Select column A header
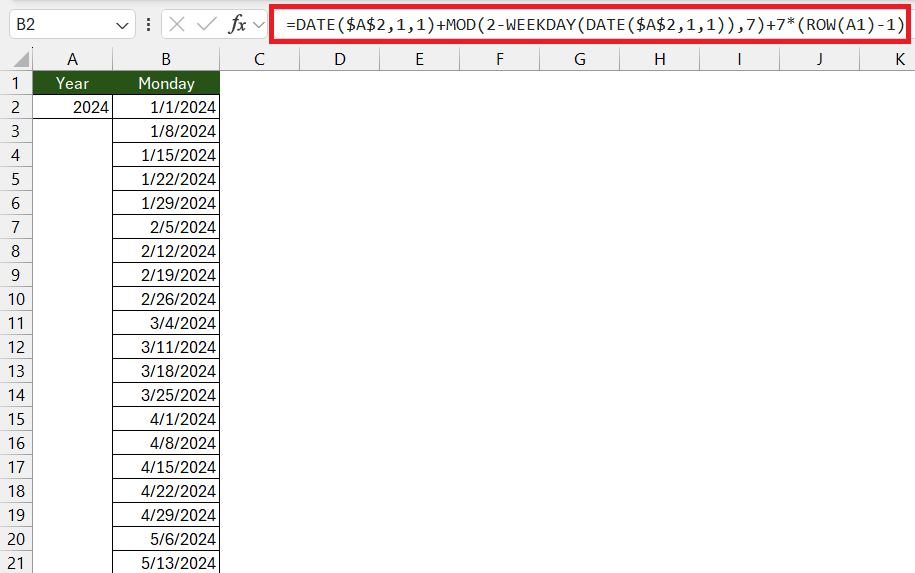Screen dimensions: 915x573 tap(72, 59)
